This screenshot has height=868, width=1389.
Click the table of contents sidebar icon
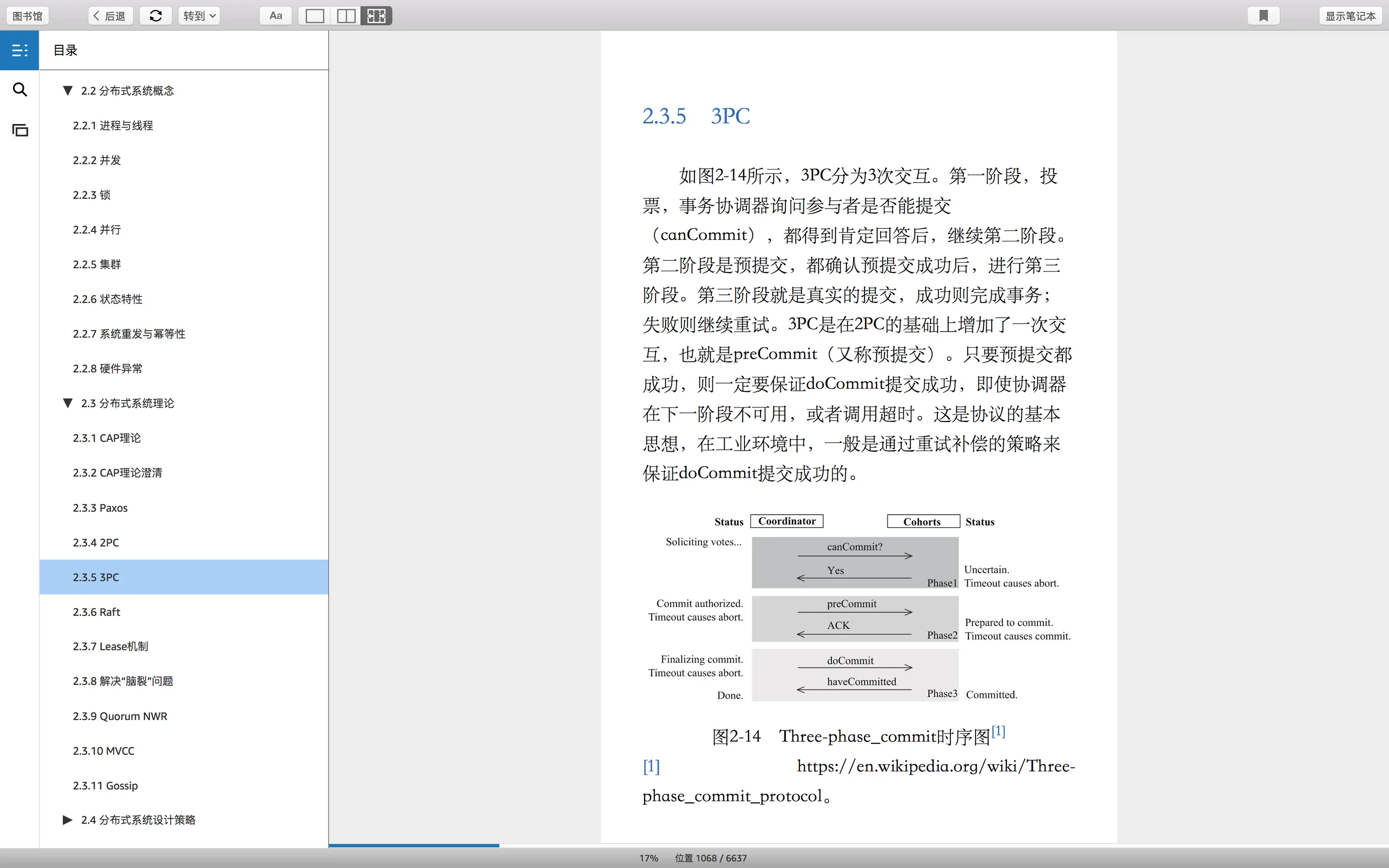pos(19,51)
